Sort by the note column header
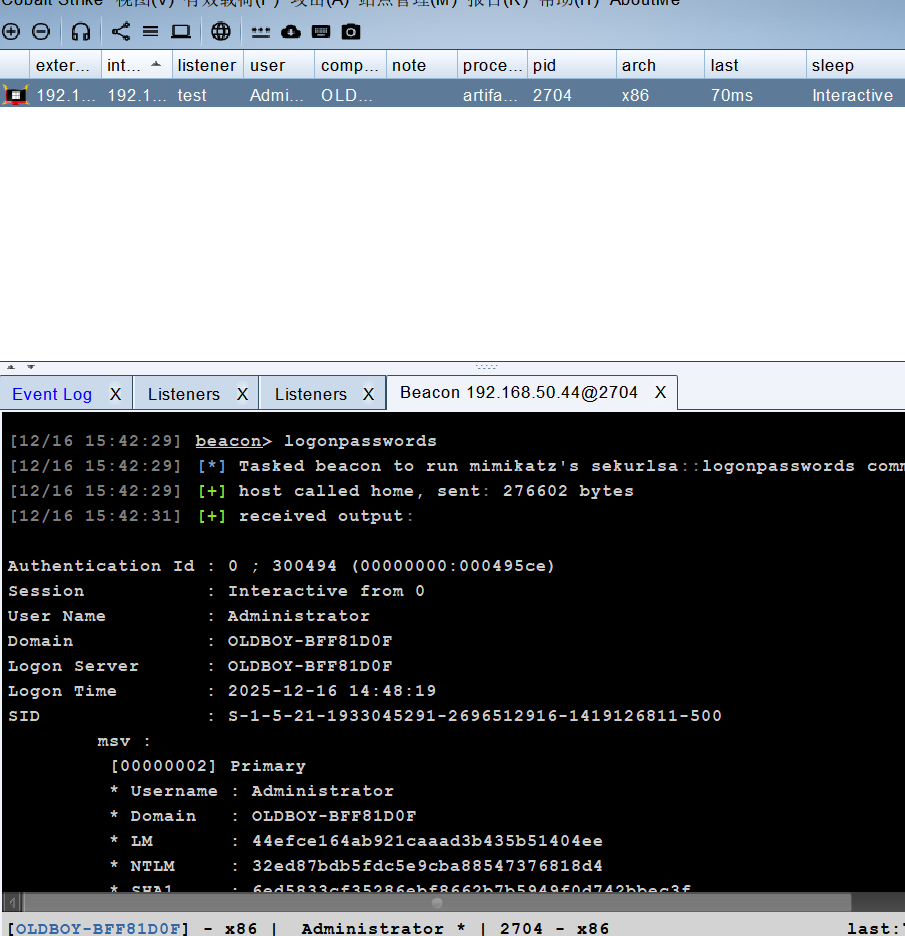The width and height of the screenshot is (905, 936). [x=421, y=65]
